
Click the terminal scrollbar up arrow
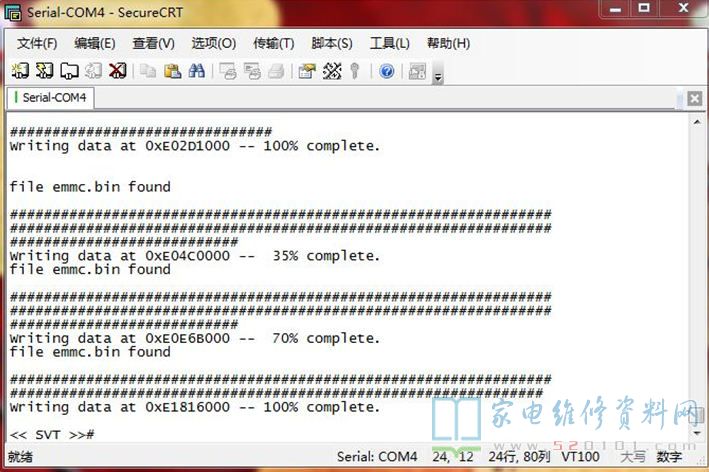694,120
